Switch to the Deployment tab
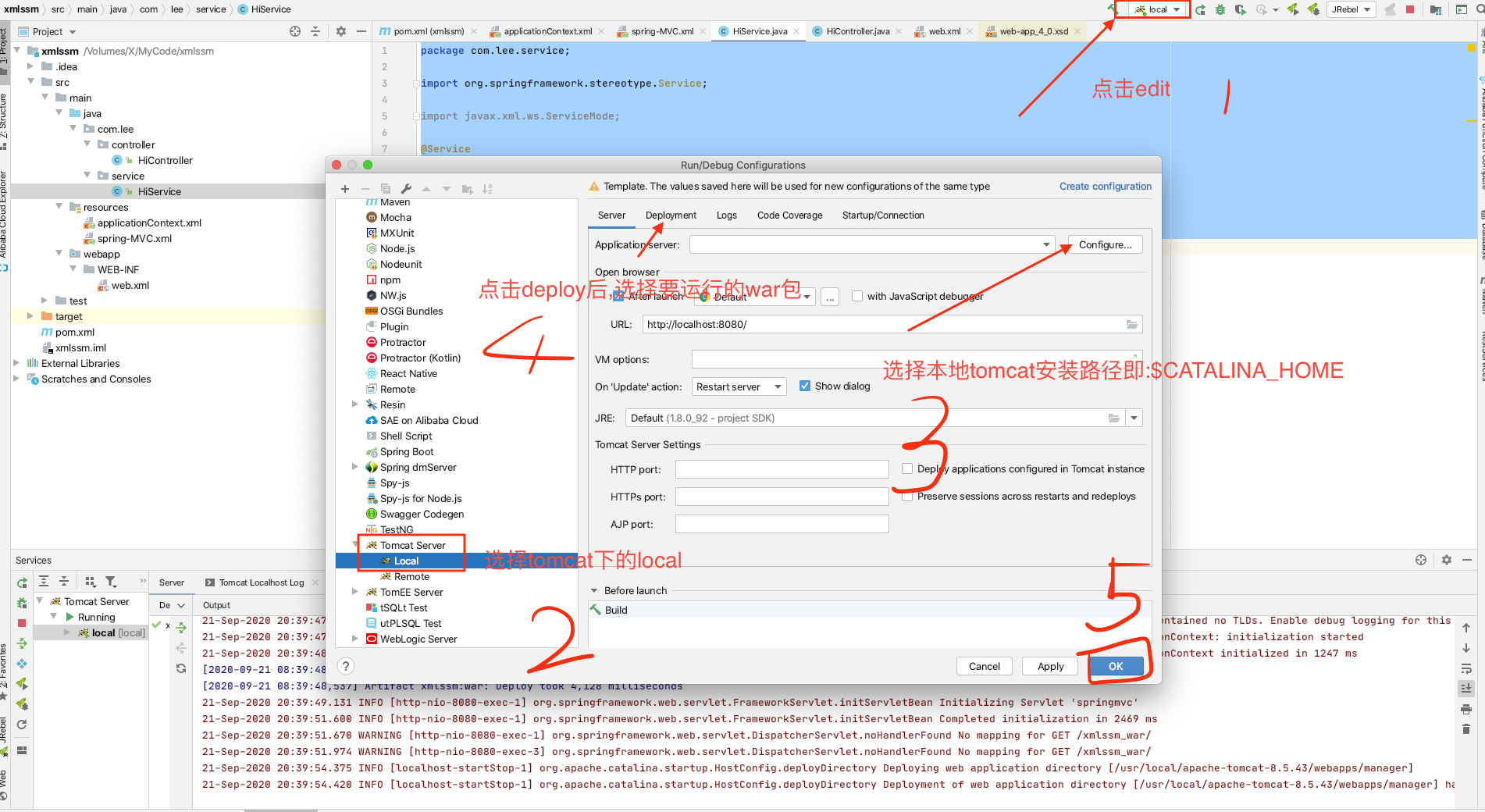Screen dimensions: 1485x812 tap(671, 215)
